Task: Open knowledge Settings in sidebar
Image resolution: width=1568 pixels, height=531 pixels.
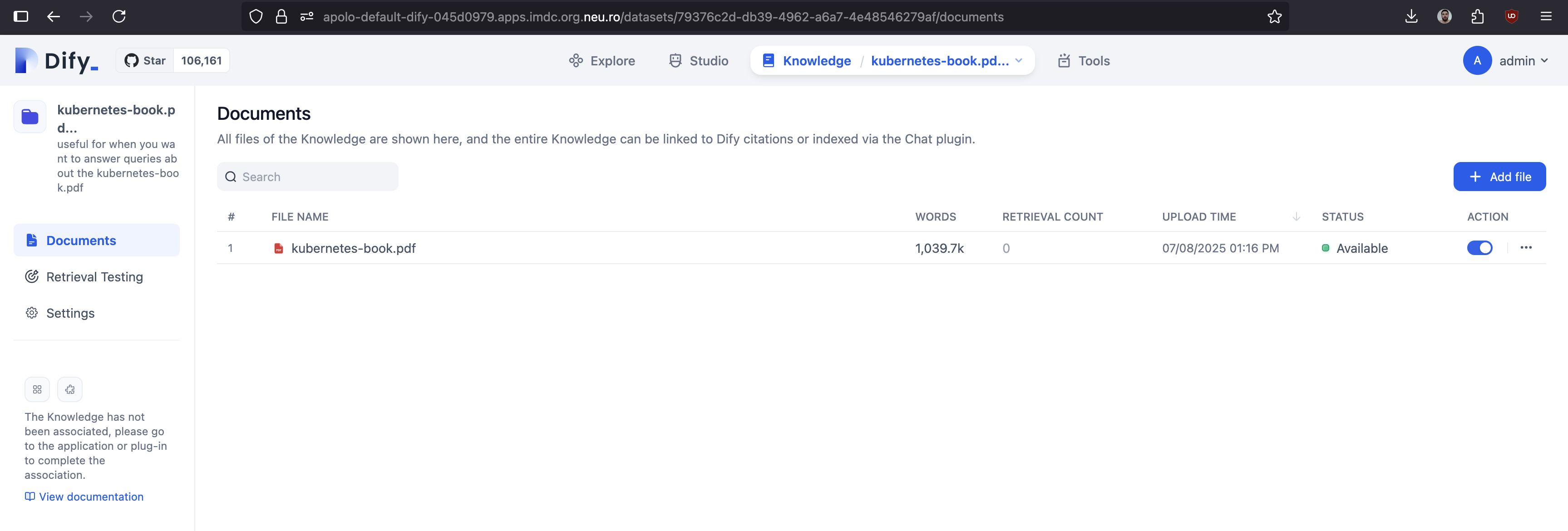Action: 70,313
